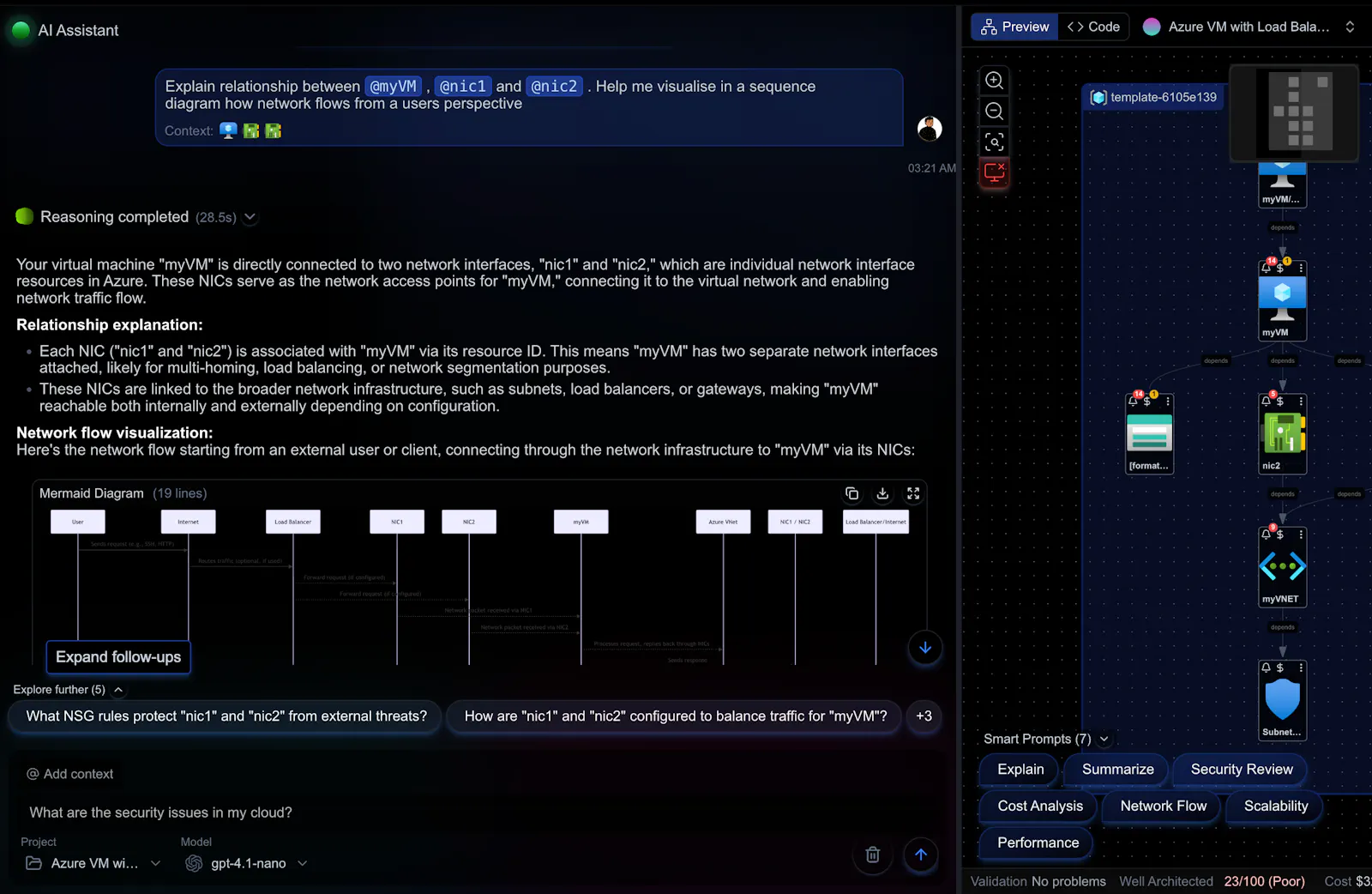Zoom out of the diagram canvas
Viewport: 1372px width, 894px height.
point(994,111)
